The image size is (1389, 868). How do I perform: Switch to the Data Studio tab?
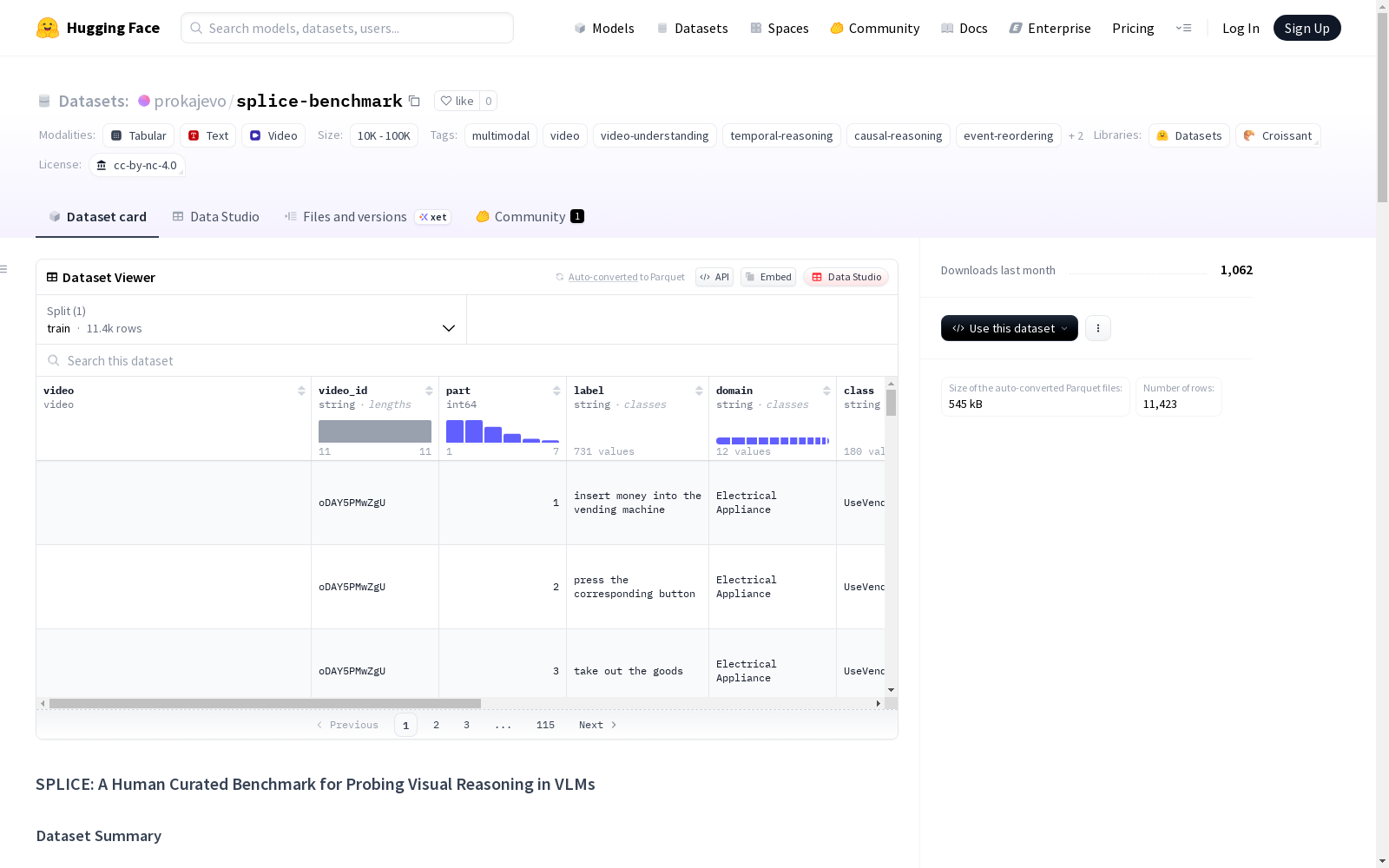coord(215,217)
